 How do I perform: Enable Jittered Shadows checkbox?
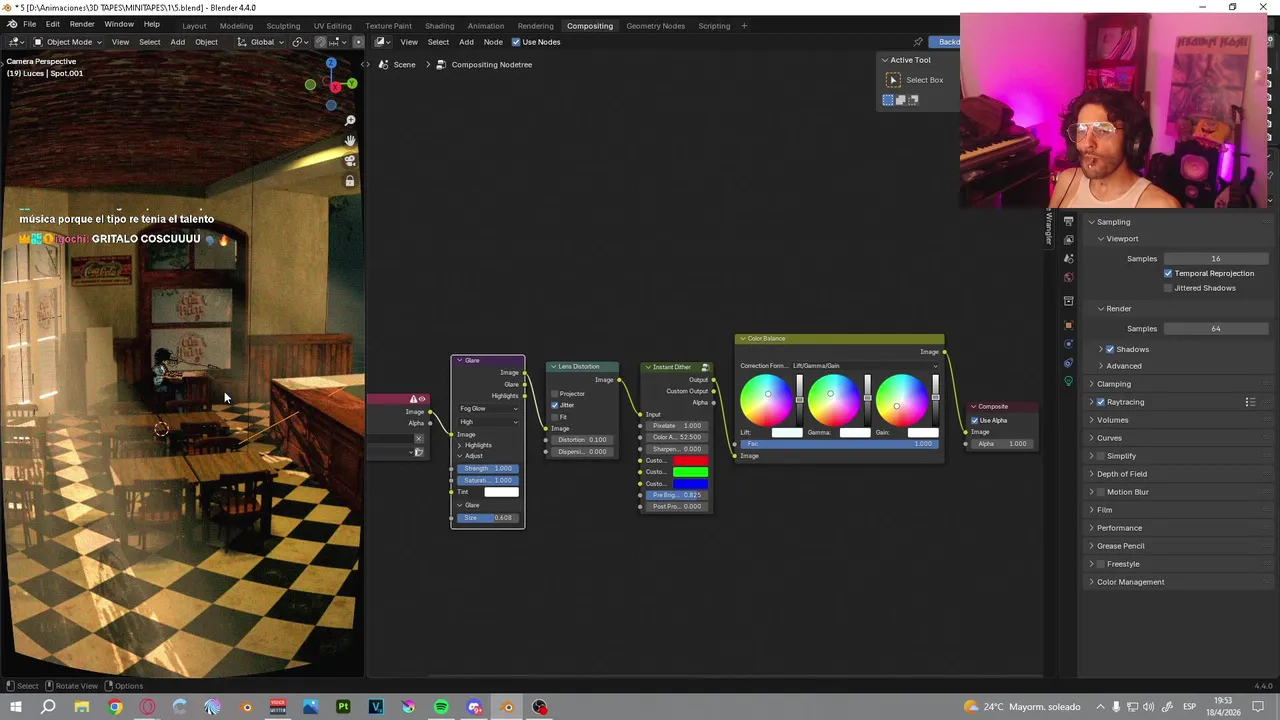click(x=1168, y=288)
